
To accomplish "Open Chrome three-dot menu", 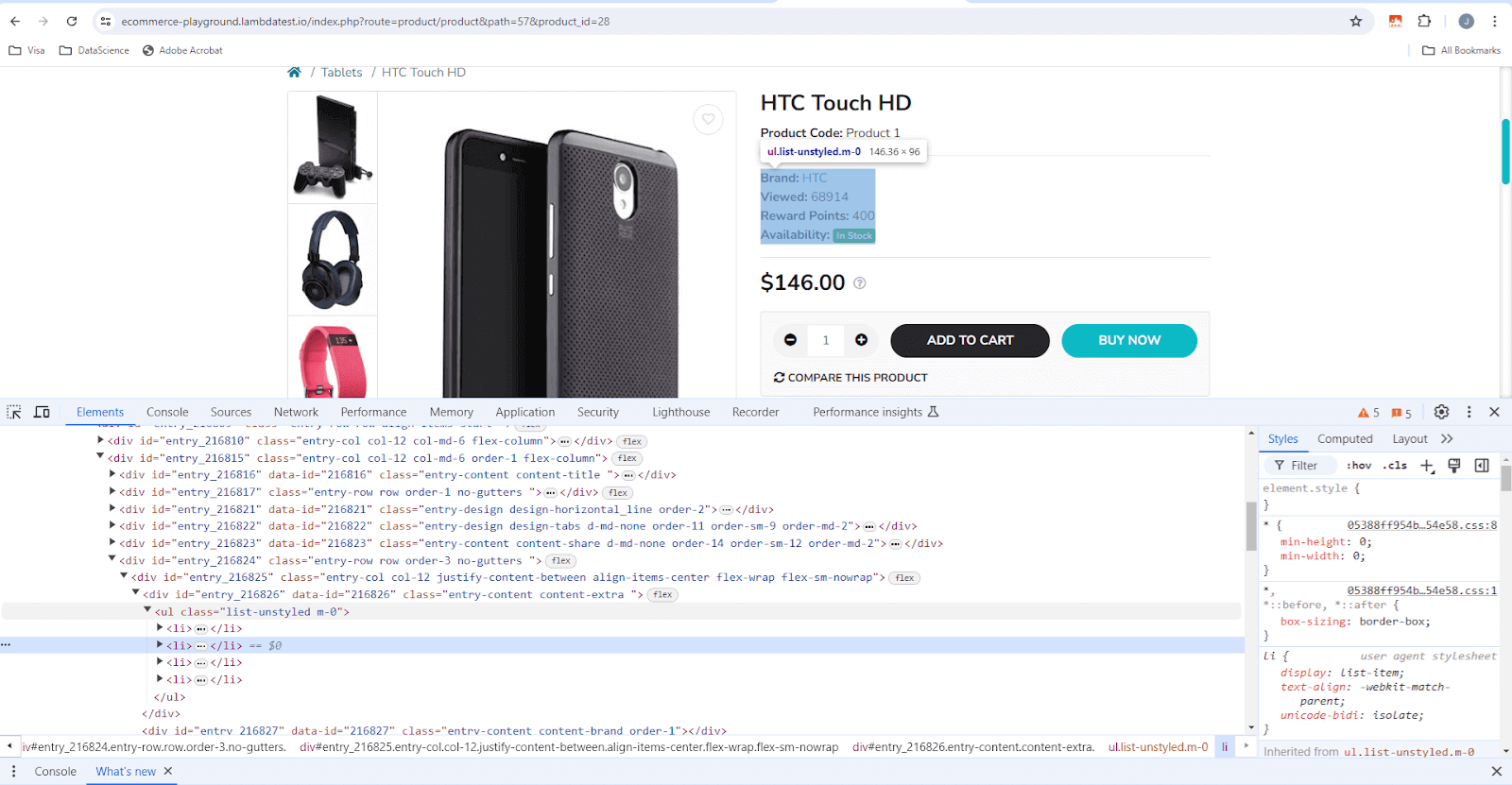I will point(1495,21).
